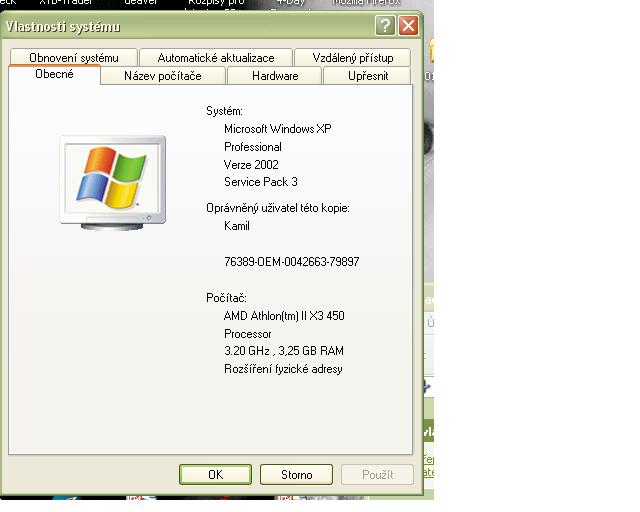Click the Professional edition text

253,147
